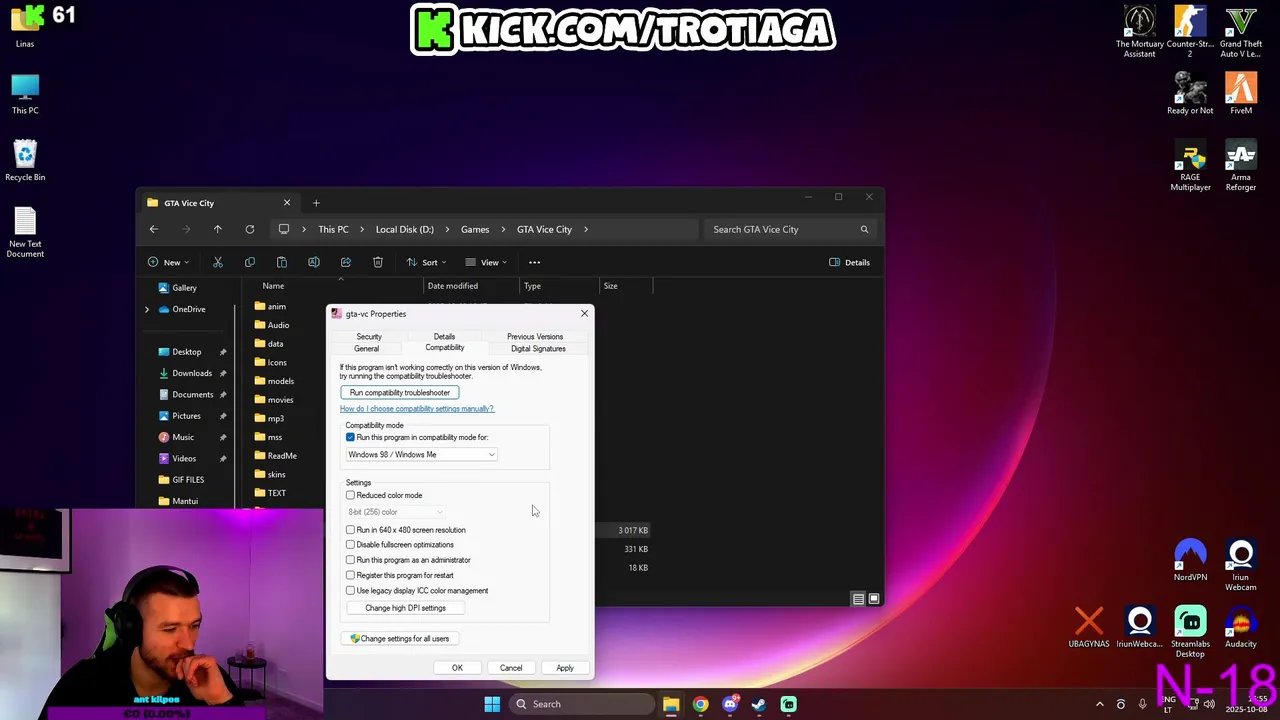
Task: Click Delete trash icon in Explorer toolbar
Action: click(x=378, y=262)
